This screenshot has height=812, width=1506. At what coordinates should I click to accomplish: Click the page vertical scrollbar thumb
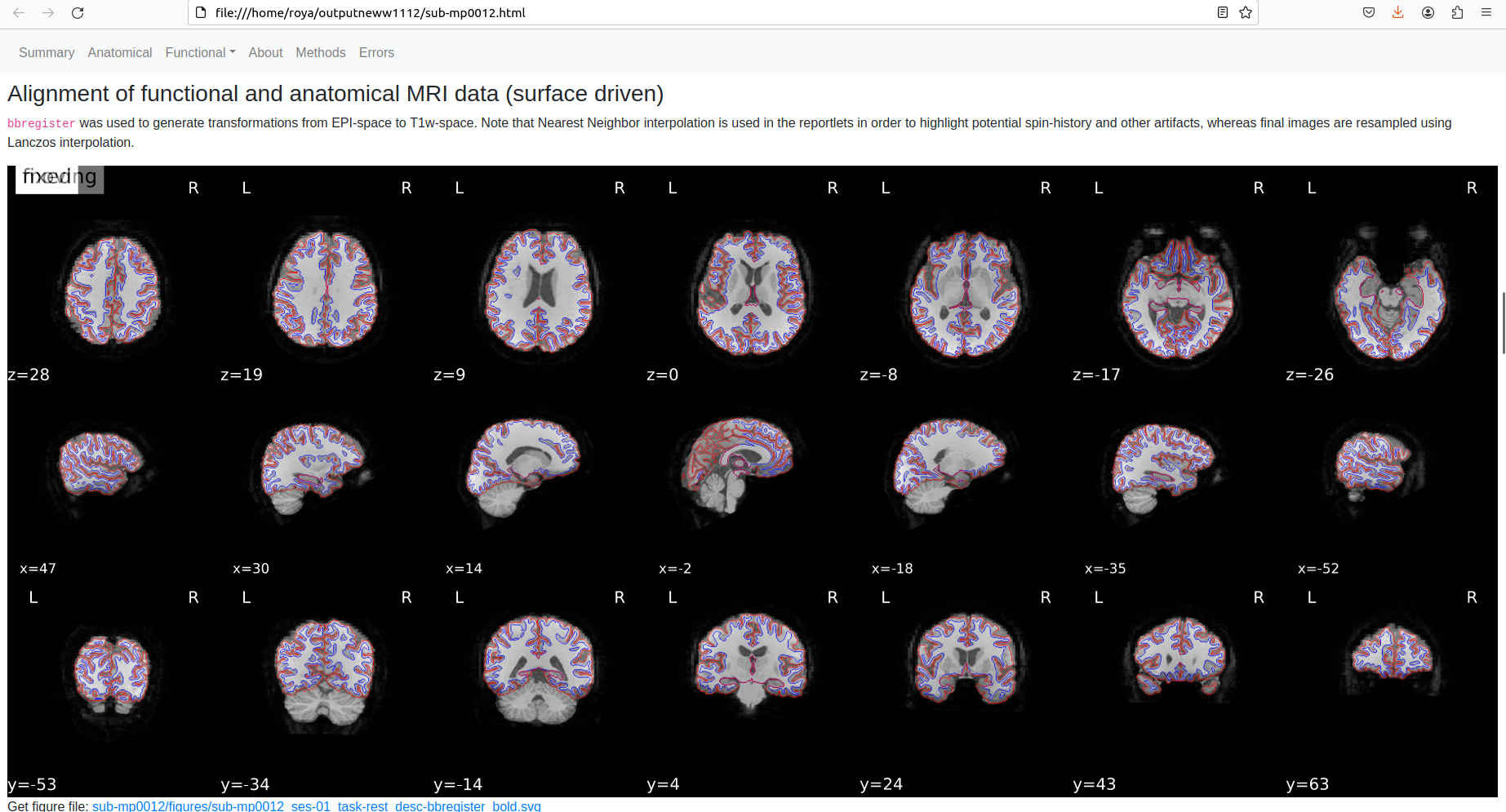(x=1503, y=322)
